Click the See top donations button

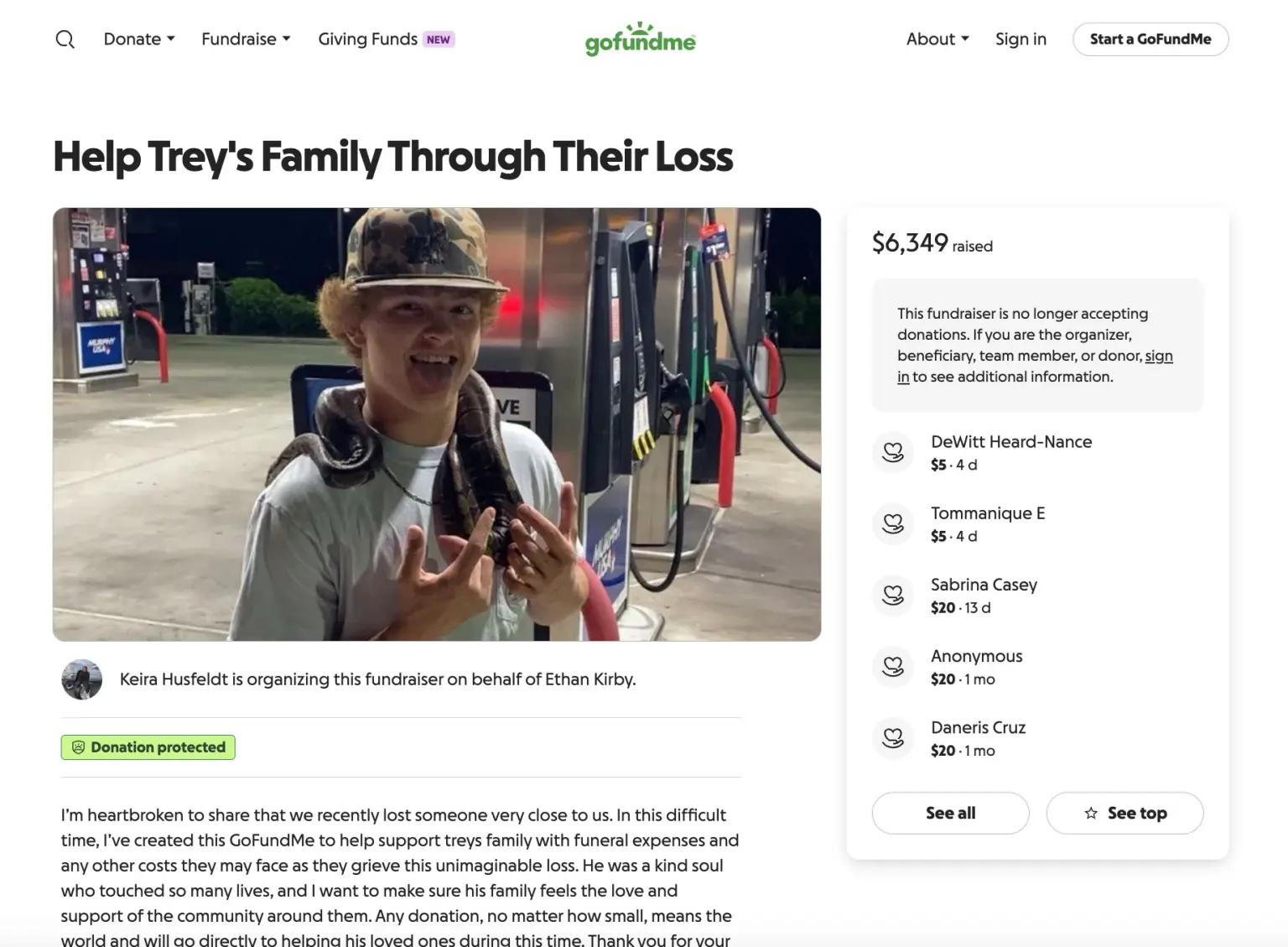(x=1124, y=813)
